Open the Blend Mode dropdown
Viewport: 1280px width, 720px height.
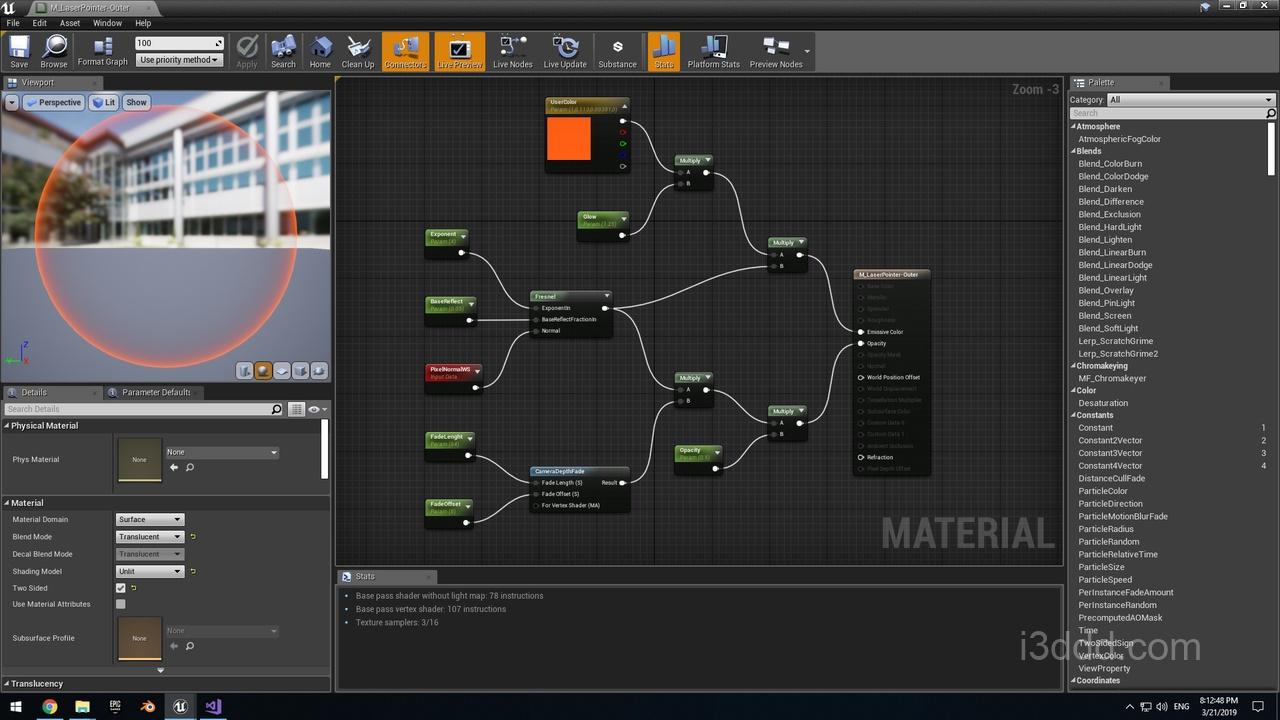tap(150, 537)
